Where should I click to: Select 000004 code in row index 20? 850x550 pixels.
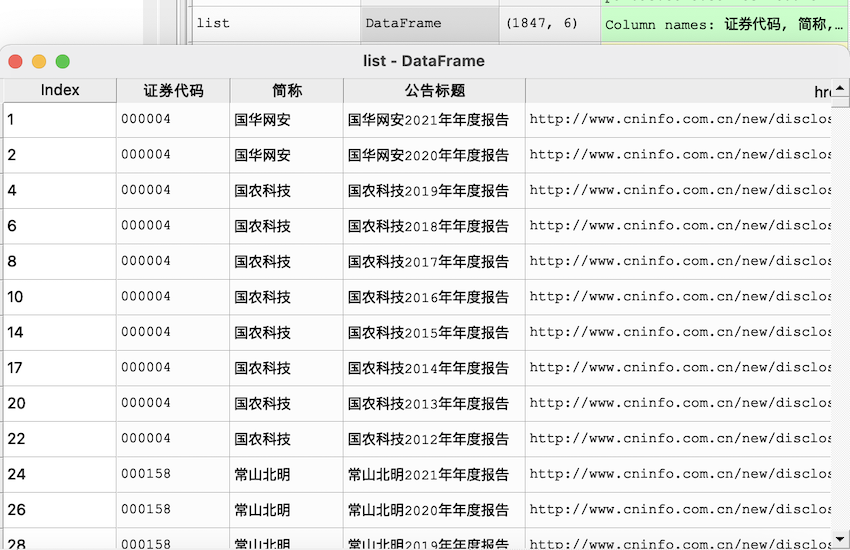(x=173, y=404)
